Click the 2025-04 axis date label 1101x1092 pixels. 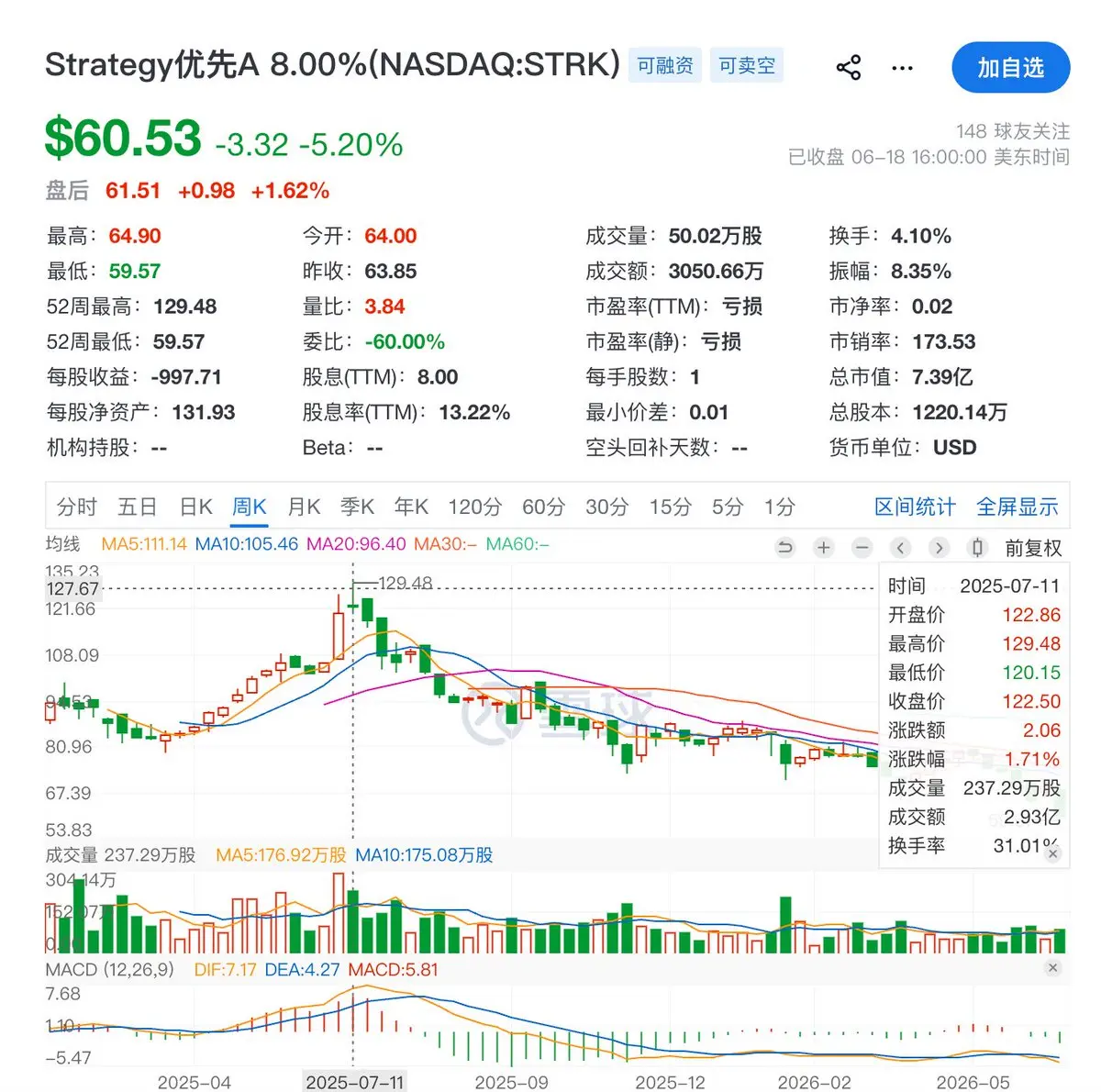pos(195,1082)
